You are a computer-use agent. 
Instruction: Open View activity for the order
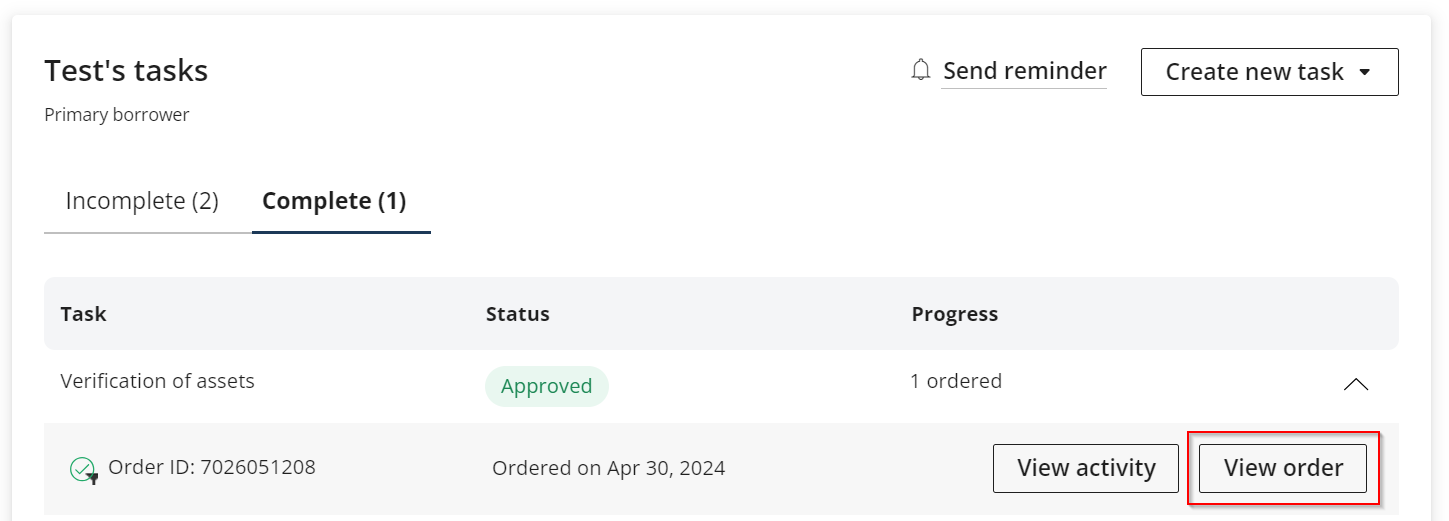[1086, 468]
